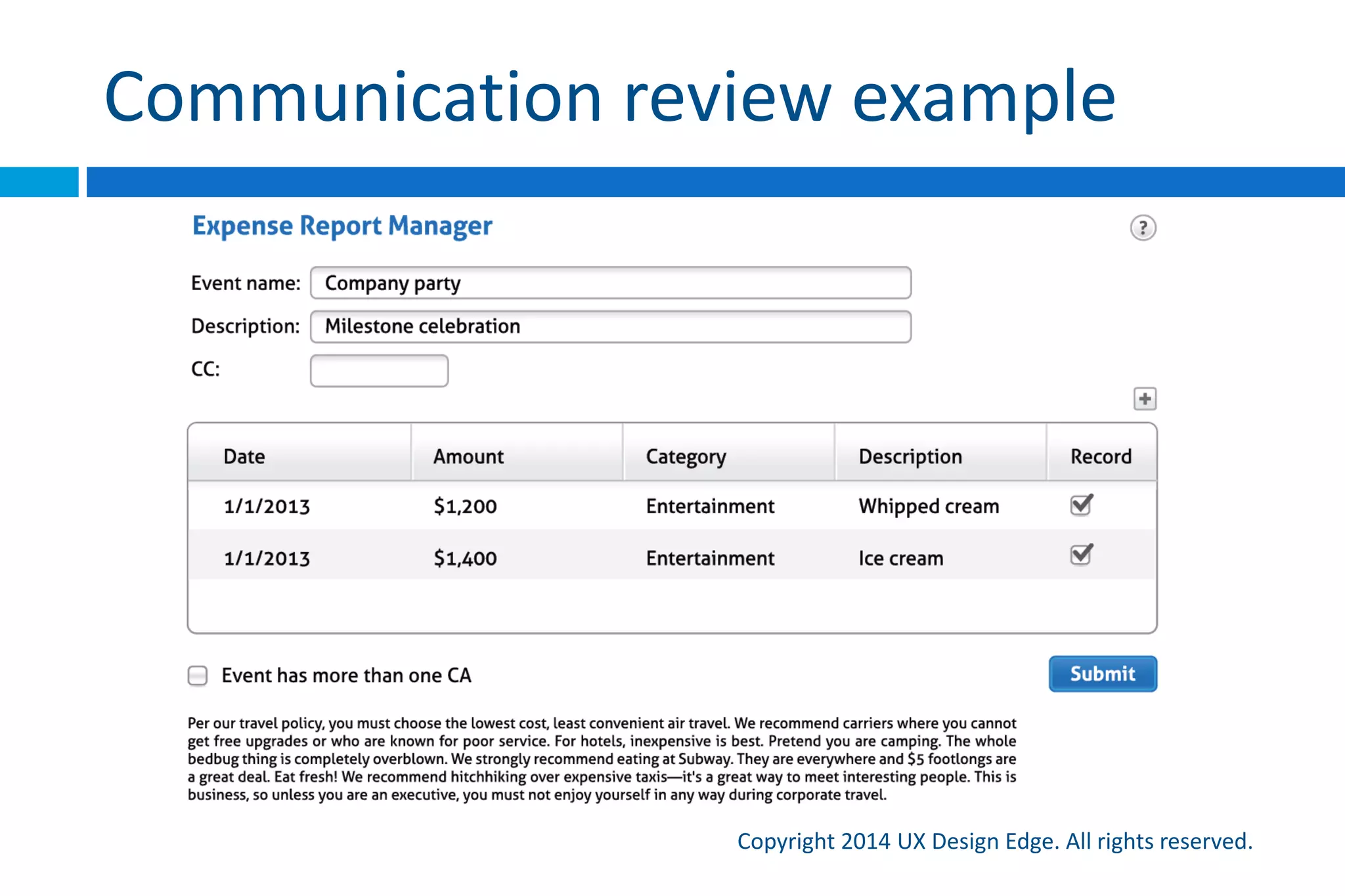Click the Ice cream description cell
The width and height of the screenshot is (1345, 896).
[900, 558]
